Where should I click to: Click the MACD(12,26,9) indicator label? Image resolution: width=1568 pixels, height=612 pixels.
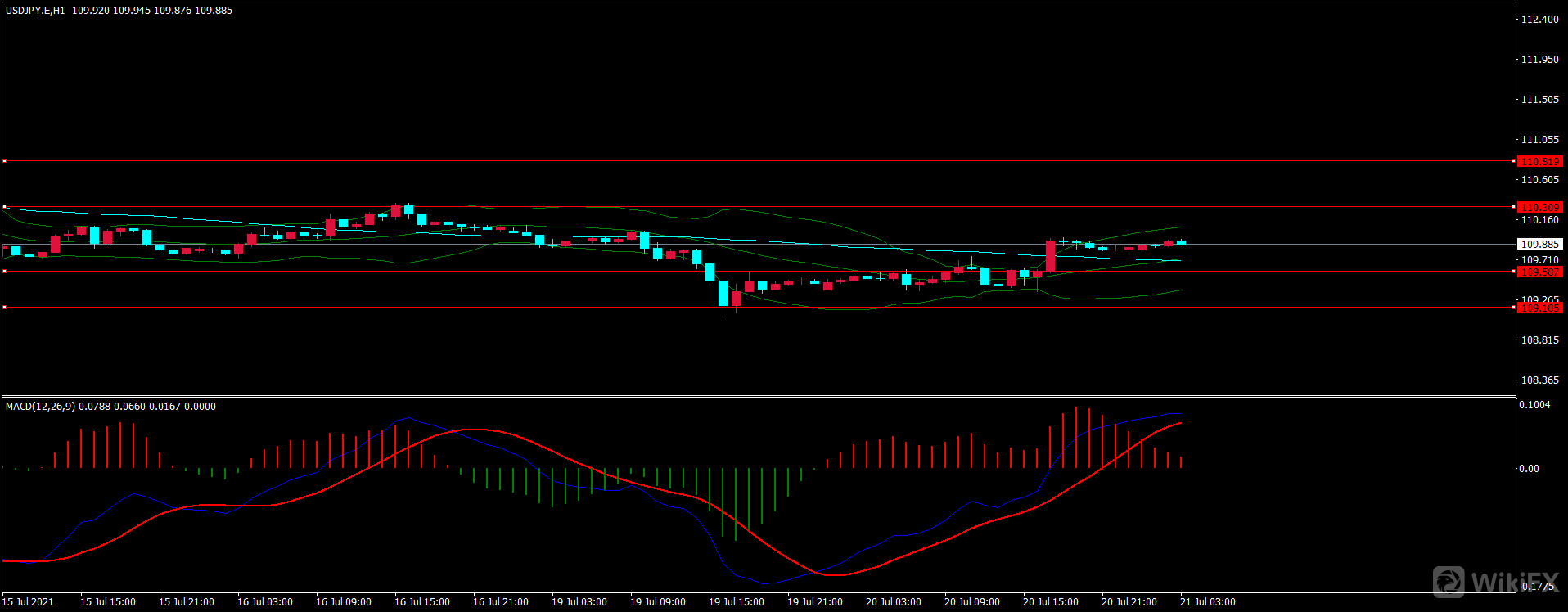click(40, 407)
